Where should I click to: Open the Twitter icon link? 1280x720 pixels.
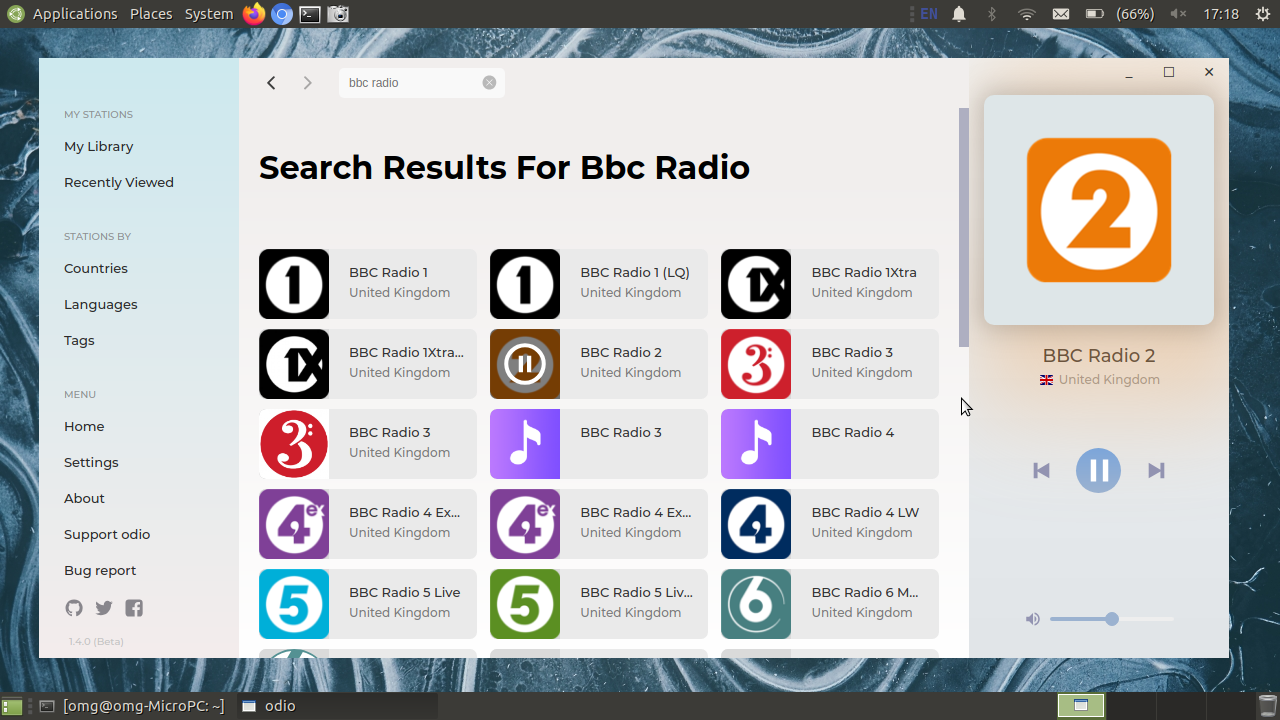(x=104, y=608)
